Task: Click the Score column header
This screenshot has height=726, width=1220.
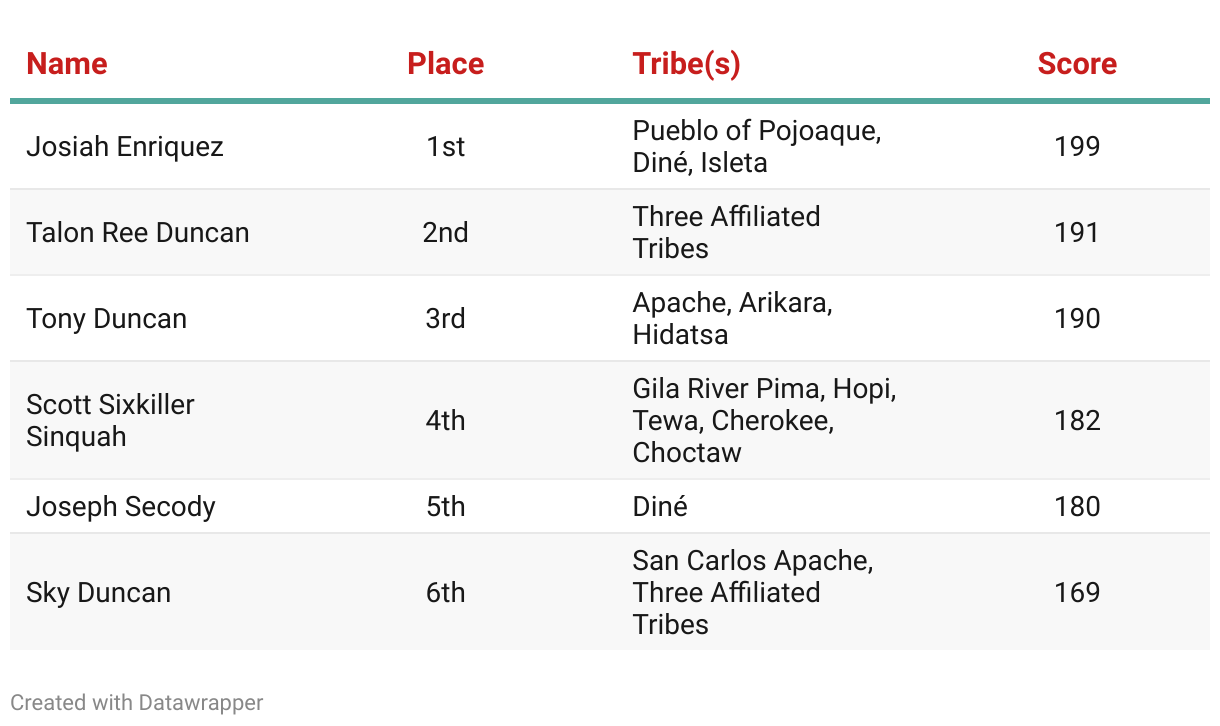Action: click(1077, 64)
